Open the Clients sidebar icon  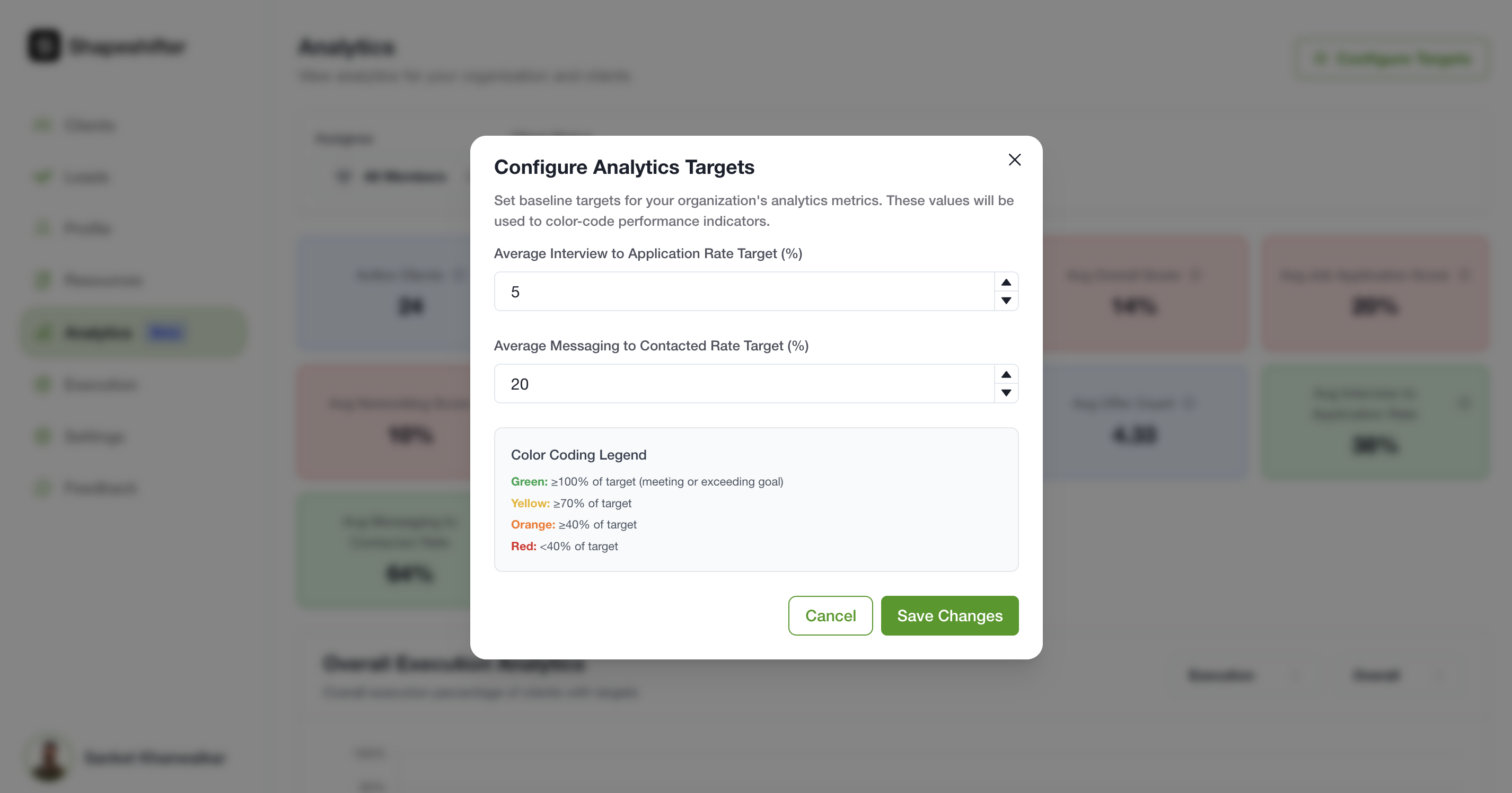tap(43, 125)
